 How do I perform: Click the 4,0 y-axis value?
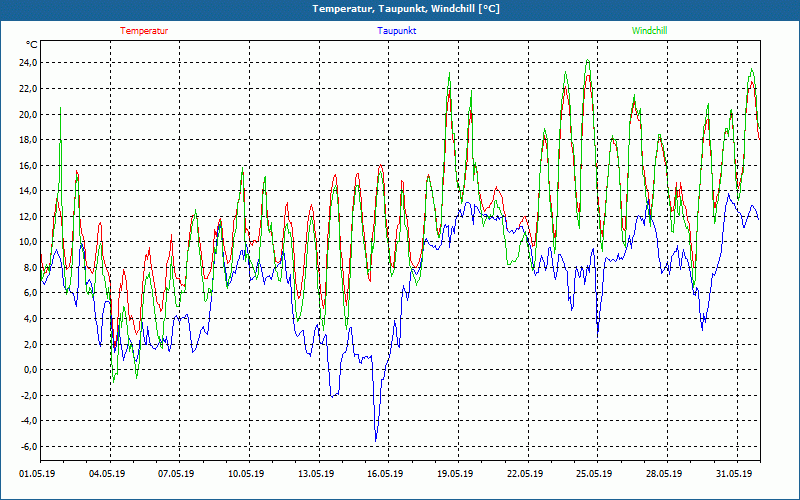pyautogui.click(x=30, y=319)
